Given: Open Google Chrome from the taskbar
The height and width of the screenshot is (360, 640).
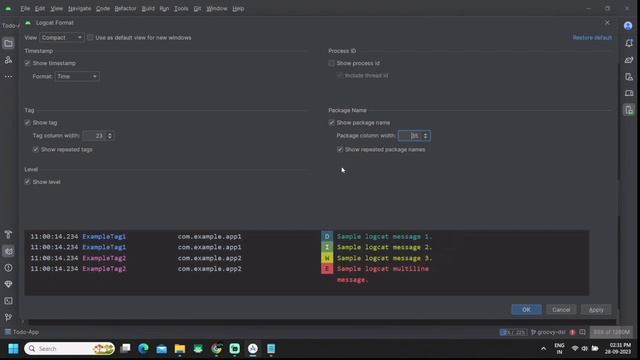Looking at the screenshot, I should pos(216,349).
